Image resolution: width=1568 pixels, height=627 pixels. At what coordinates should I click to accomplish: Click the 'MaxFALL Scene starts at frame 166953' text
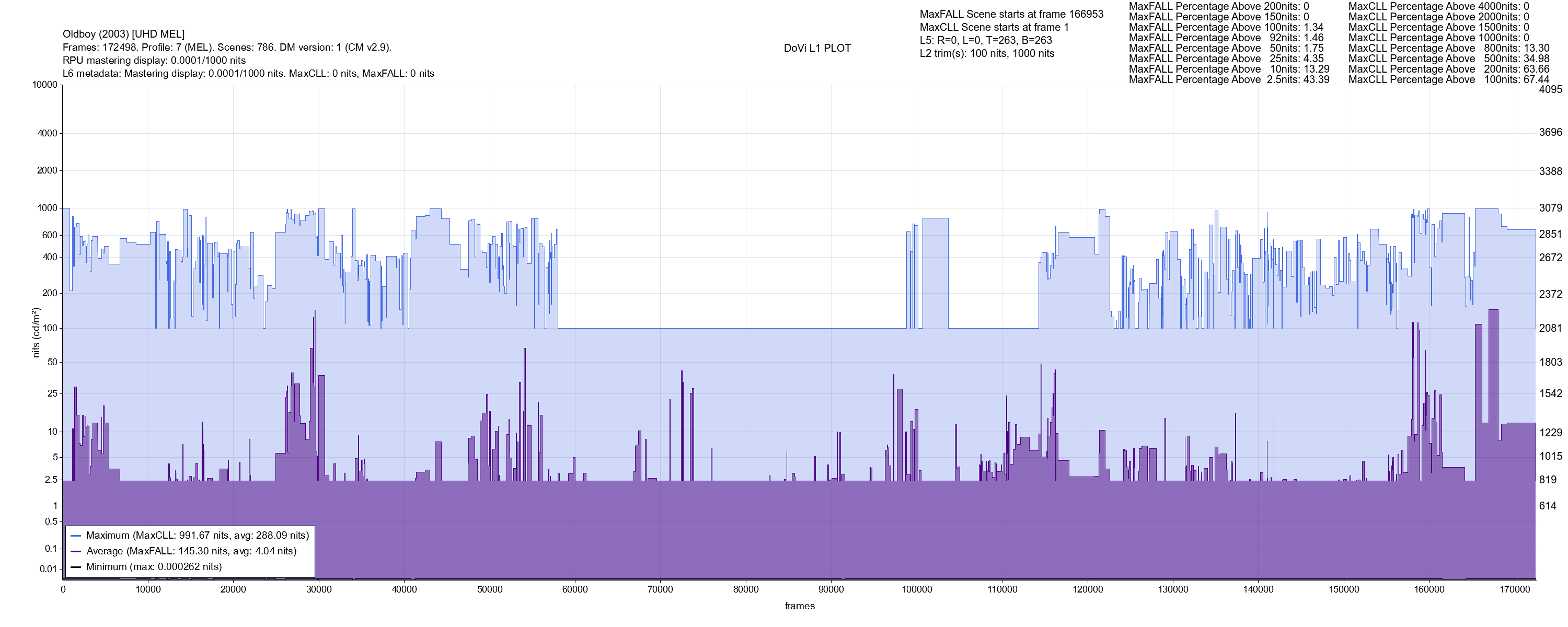pos(1011,14)
